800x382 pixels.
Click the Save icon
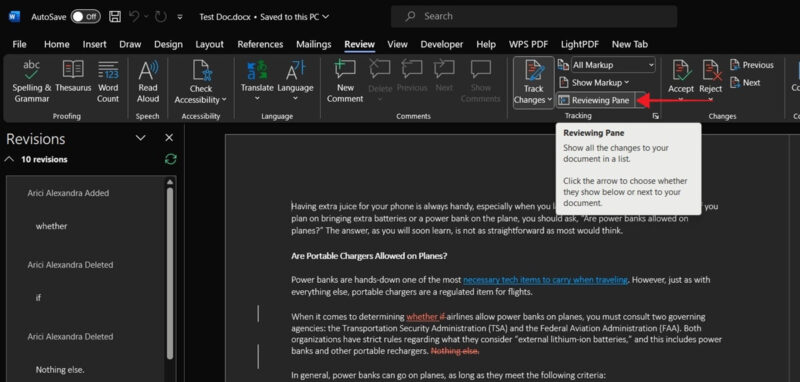(x=115, y=17)
